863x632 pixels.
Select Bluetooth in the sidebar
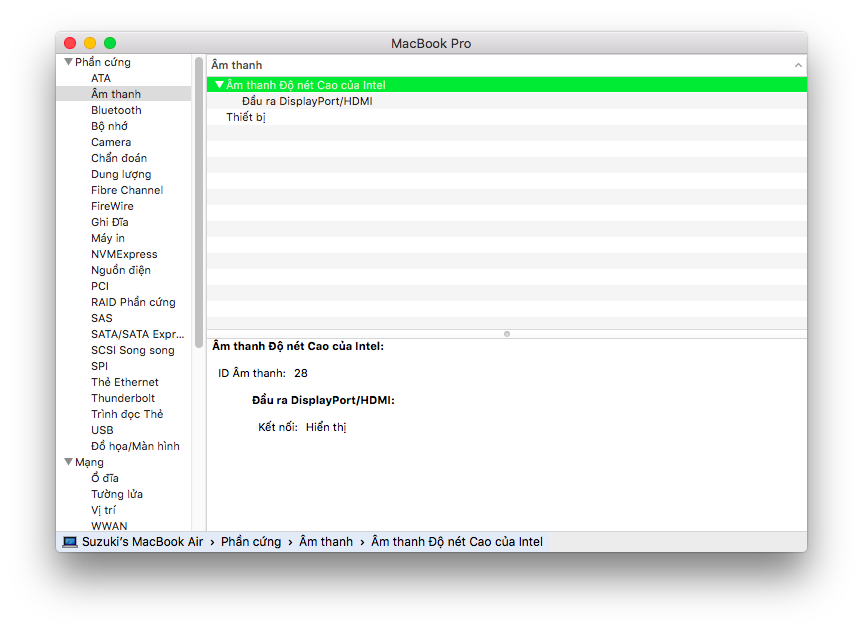pyautogui.click(x=116, y=110)
